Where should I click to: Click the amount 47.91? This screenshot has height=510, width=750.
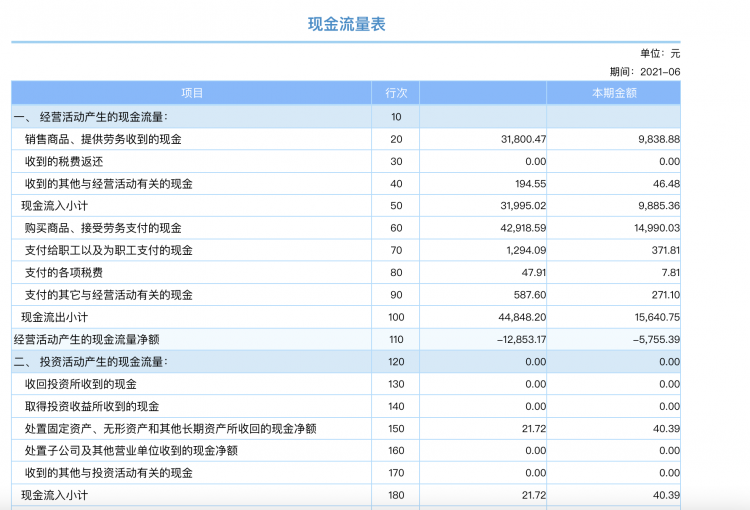(534, 273)
